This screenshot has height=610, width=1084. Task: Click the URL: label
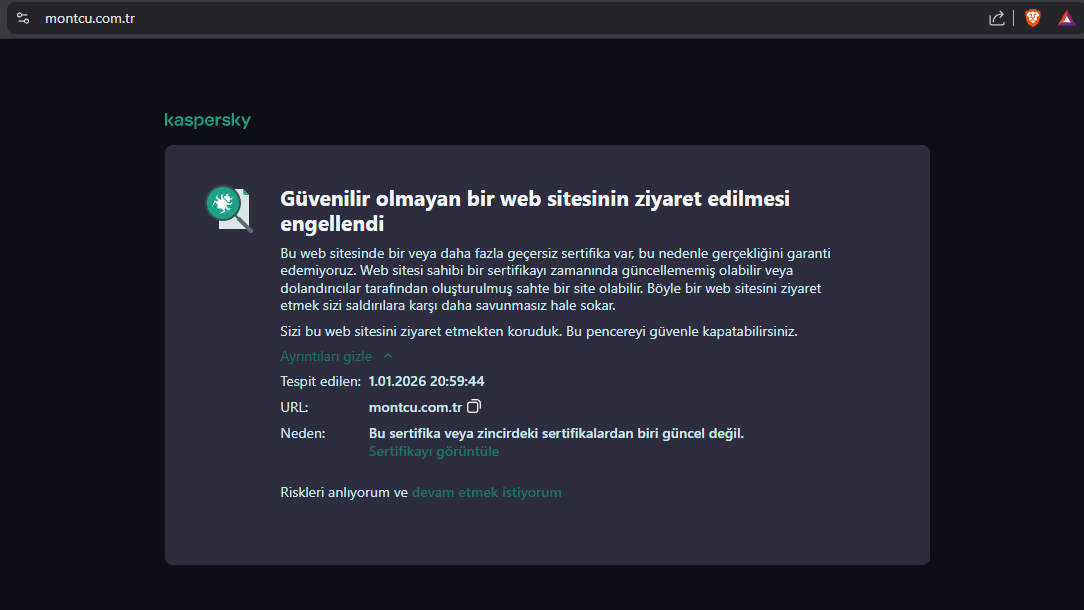(294, 407)
